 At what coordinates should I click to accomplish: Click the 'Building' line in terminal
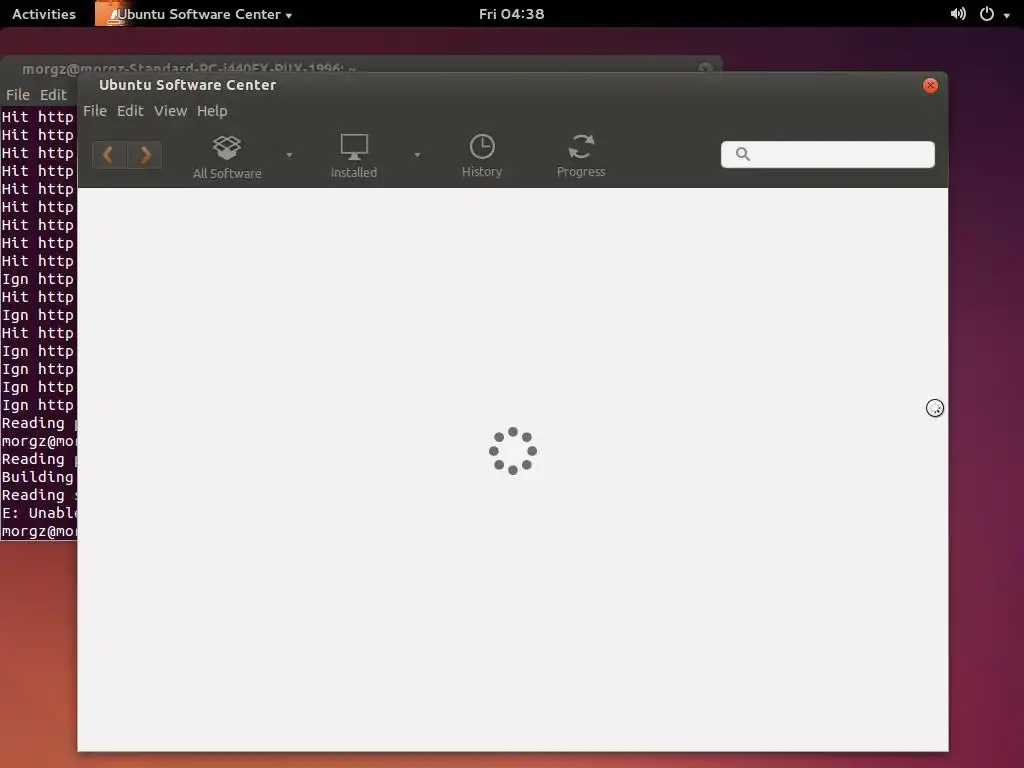point(38,477)
